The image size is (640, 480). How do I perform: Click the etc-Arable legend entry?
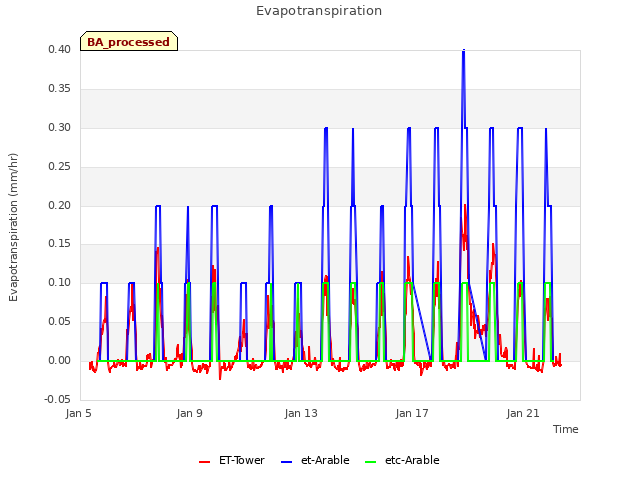point(402,460)
